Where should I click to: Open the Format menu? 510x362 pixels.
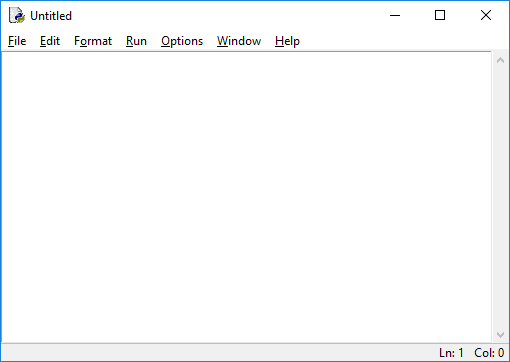93,41
